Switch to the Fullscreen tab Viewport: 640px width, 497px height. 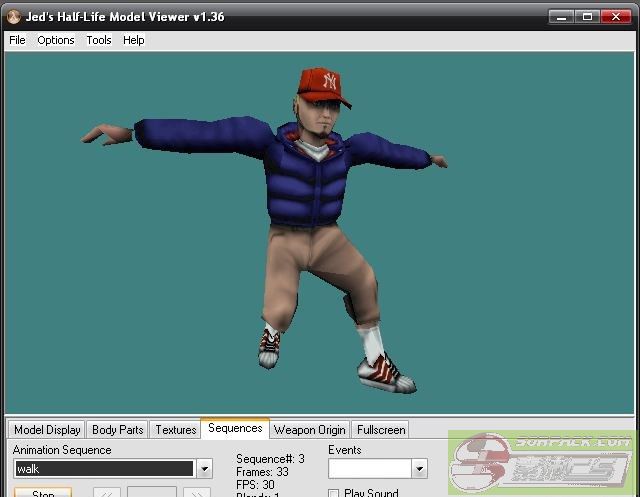[x=380, y=430]
